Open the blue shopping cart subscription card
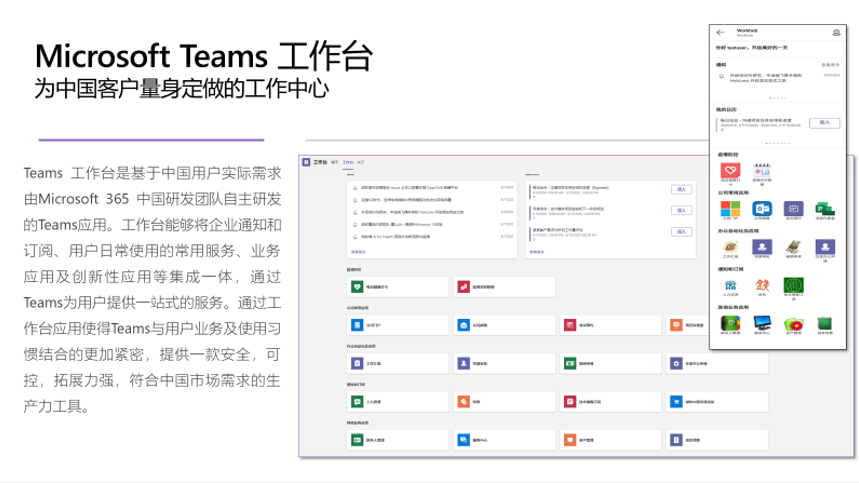Image resolution: width=859 pixels, height=483 pixels. tap(717, 402)
